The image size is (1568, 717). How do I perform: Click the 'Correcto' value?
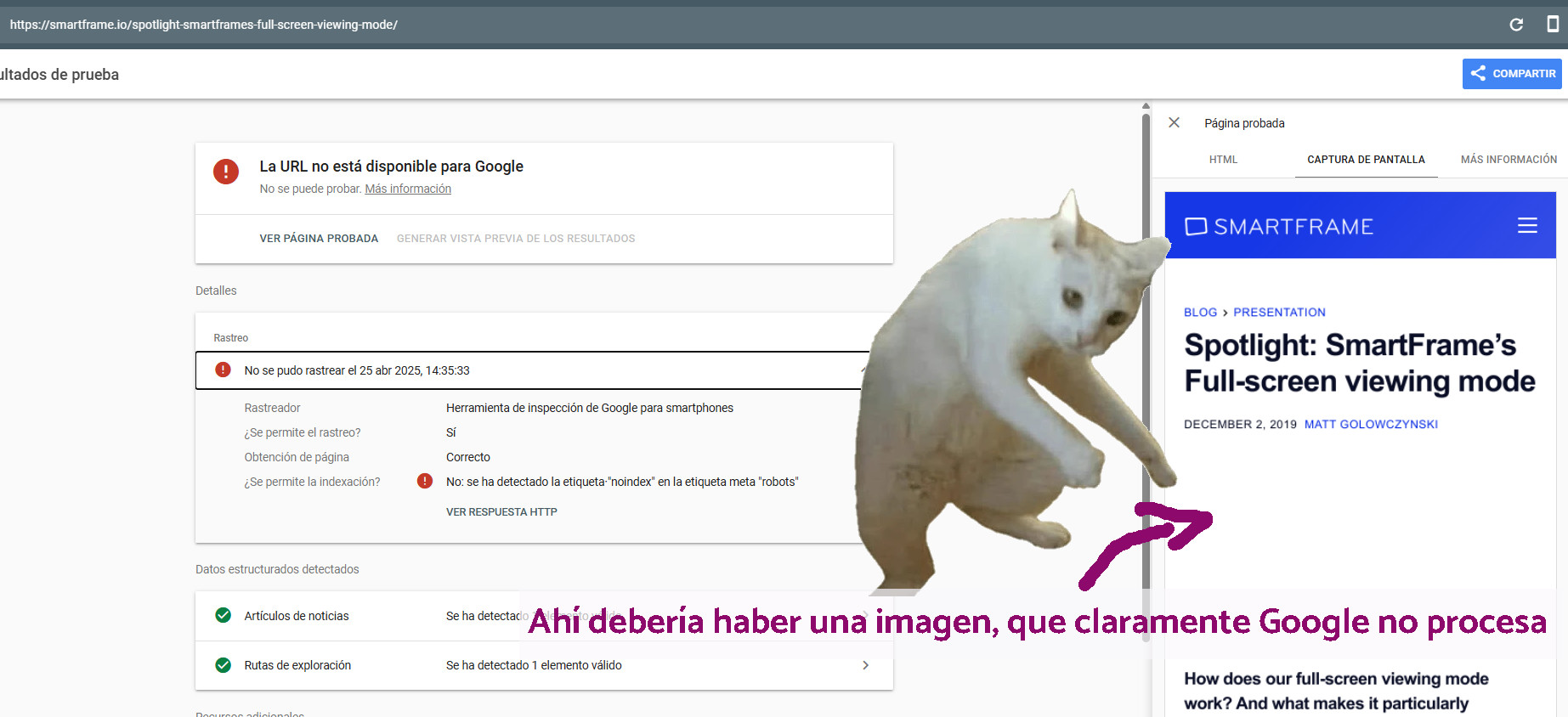pos(468,457)
